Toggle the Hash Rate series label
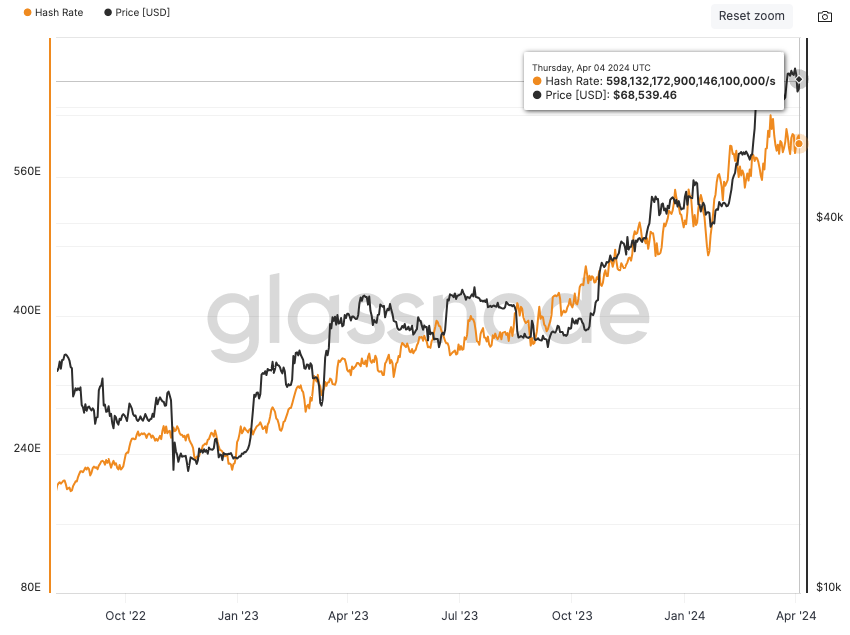Image resolution: width=850 pixels, height=635 pixels. point(59,13)
